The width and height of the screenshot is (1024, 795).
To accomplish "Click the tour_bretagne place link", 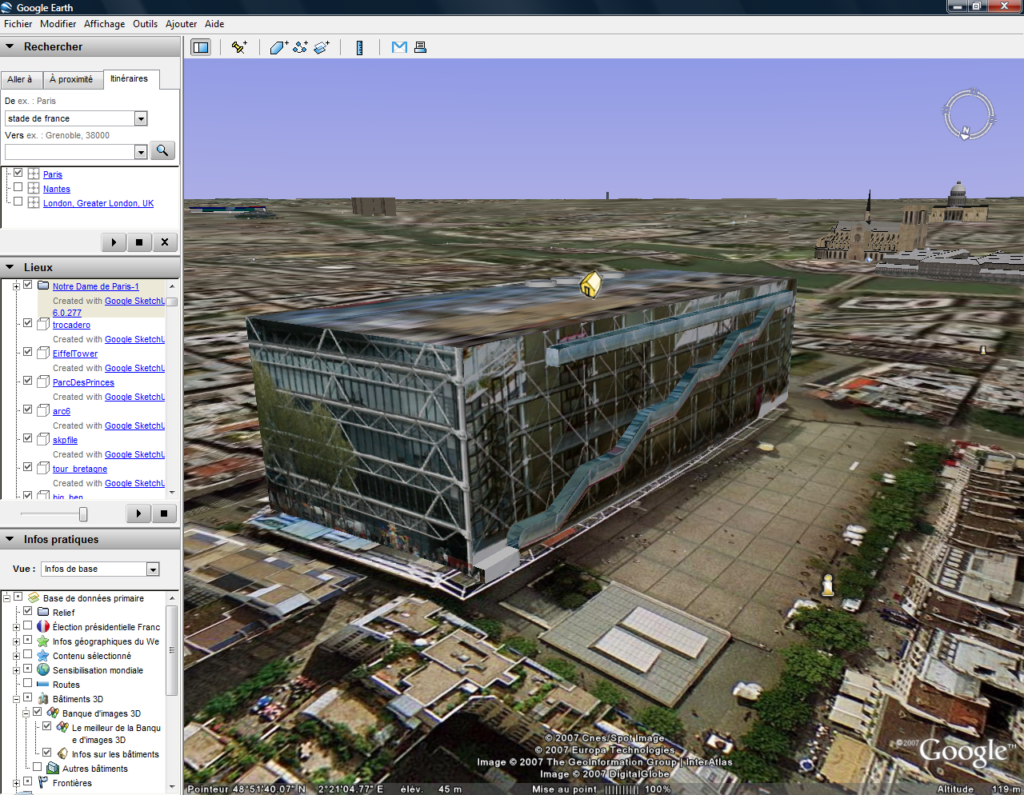I will point(80,468).
